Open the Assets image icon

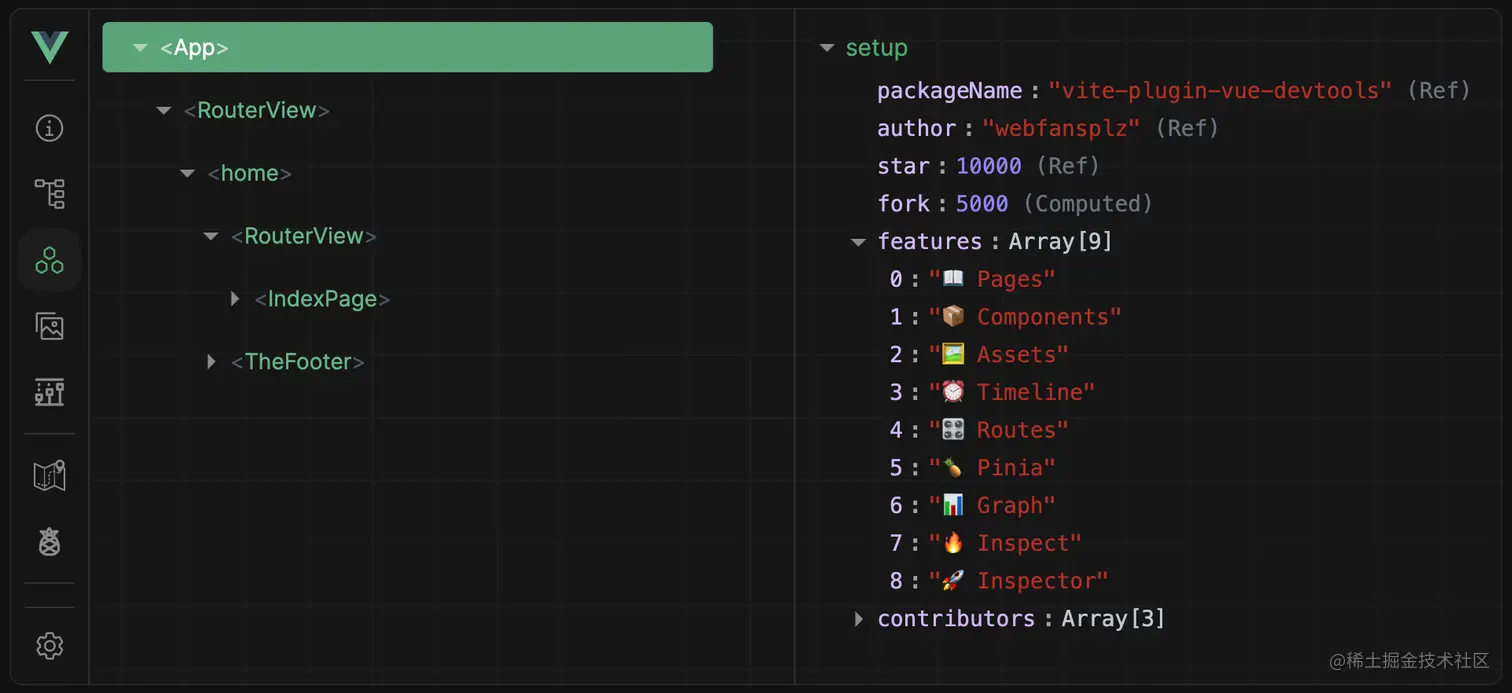coord(49,326)
